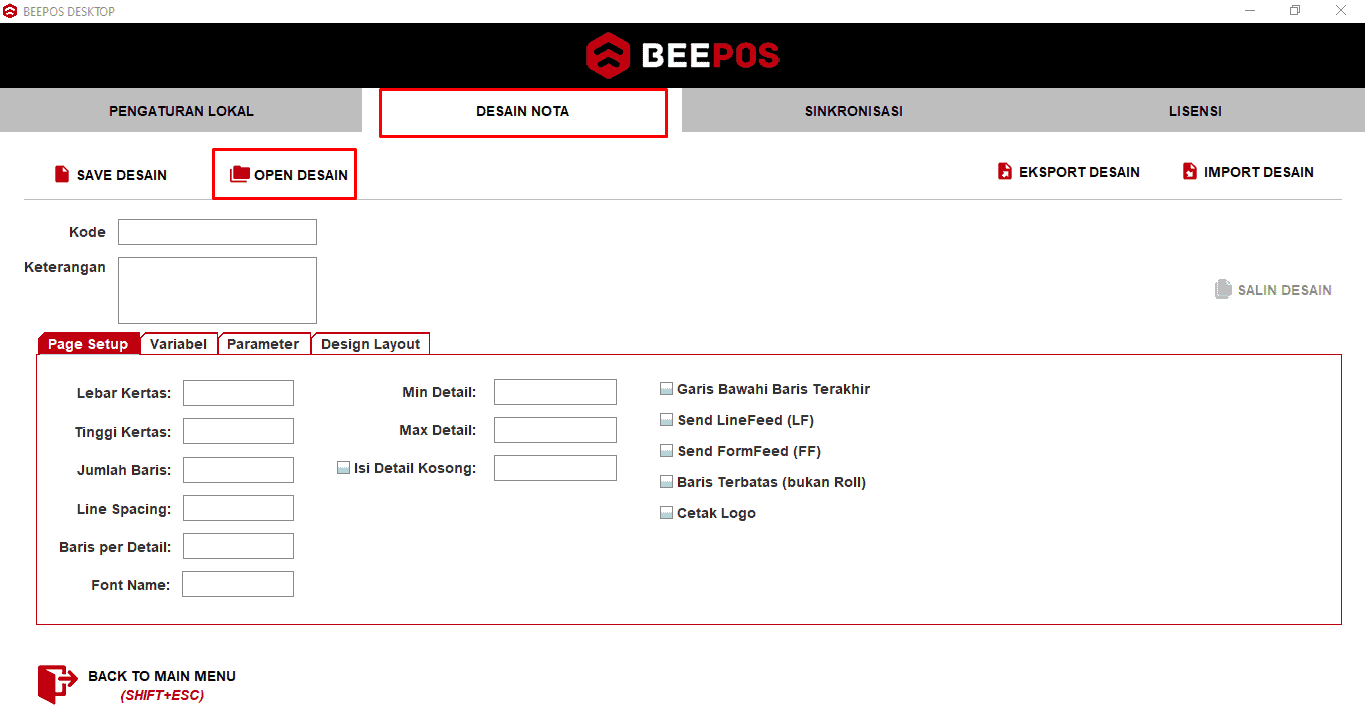Toggle Isi Detail Kosong checkbox

344,467
